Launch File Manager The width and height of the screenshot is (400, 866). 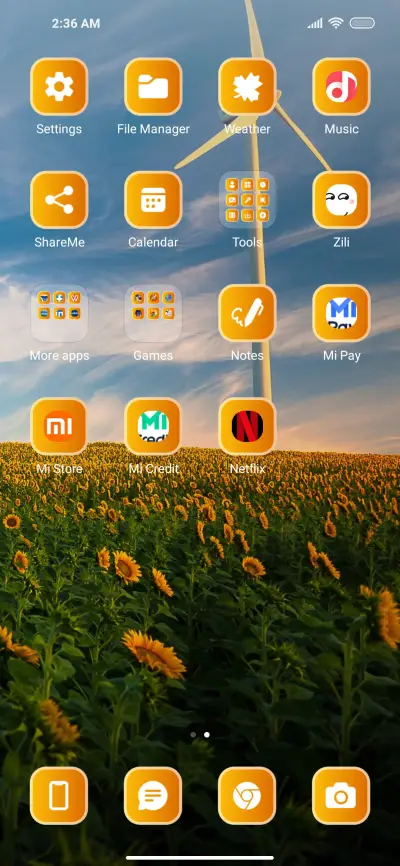pyautogui.click(x=153, y=87)
